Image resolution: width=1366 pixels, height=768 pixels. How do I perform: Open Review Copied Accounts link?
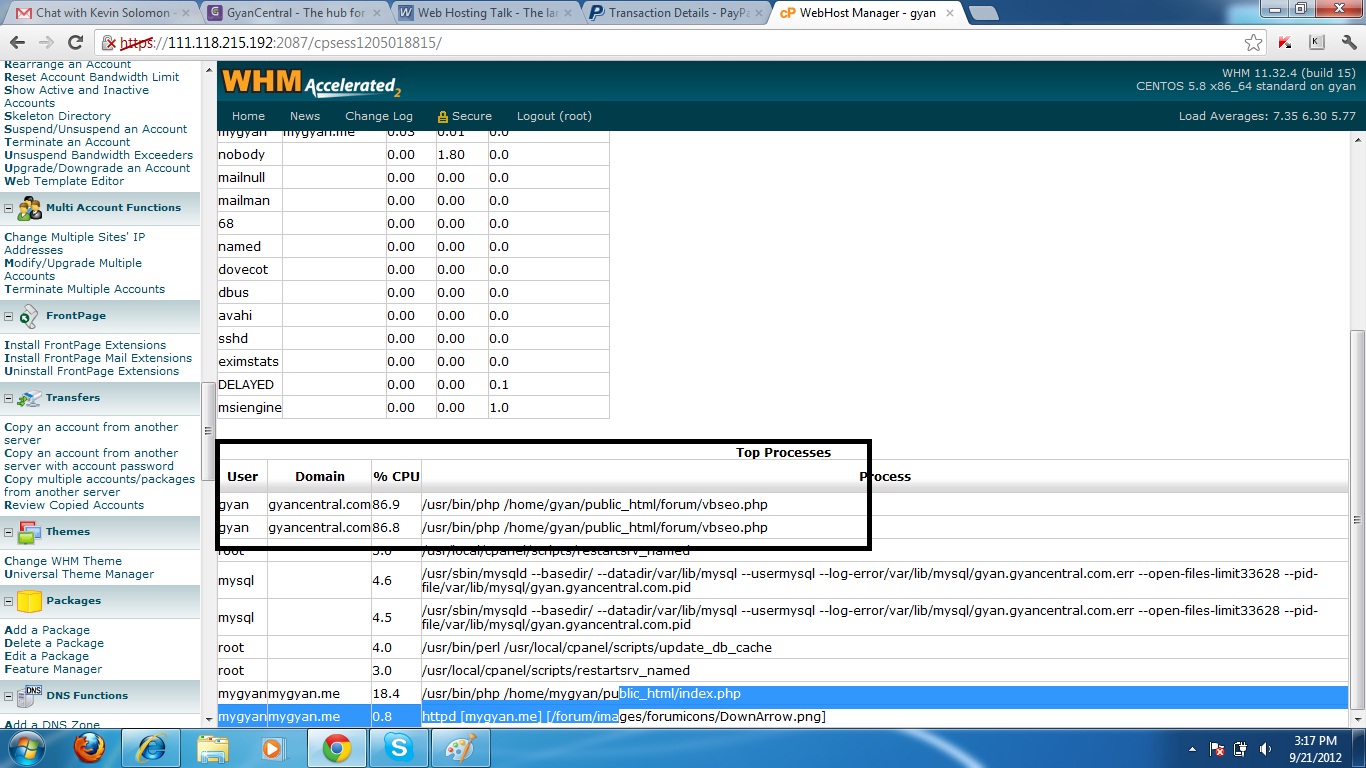coord(74,505)
